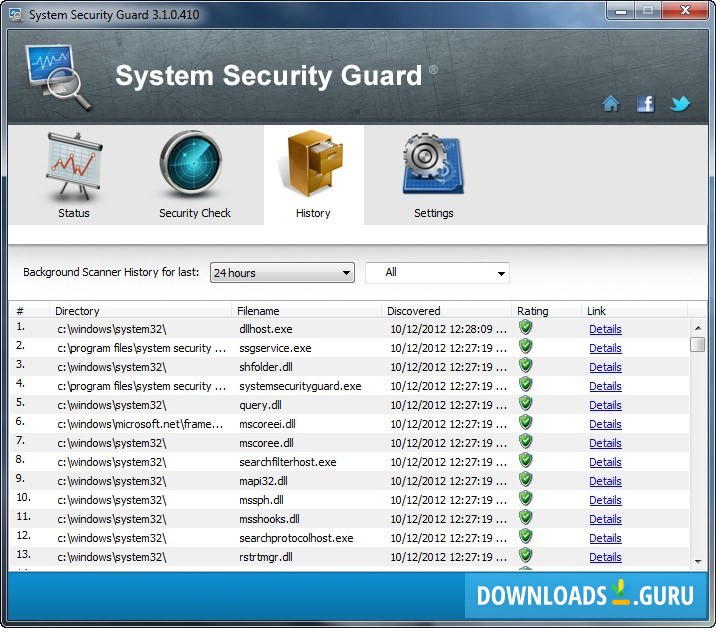Select the 10/12/2012 12:28:09 discovered cell
716x628 pixels.
(448, 329)
